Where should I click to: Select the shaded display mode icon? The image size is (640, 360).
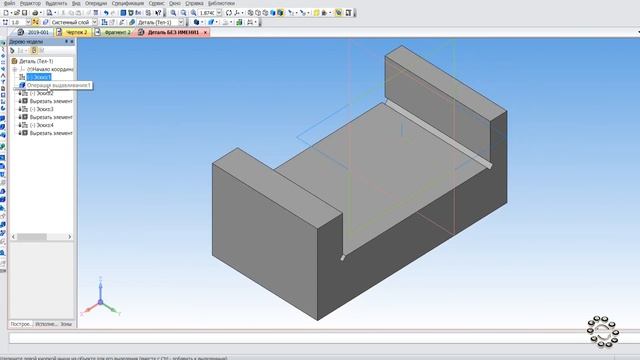click(x=273, y=13)
